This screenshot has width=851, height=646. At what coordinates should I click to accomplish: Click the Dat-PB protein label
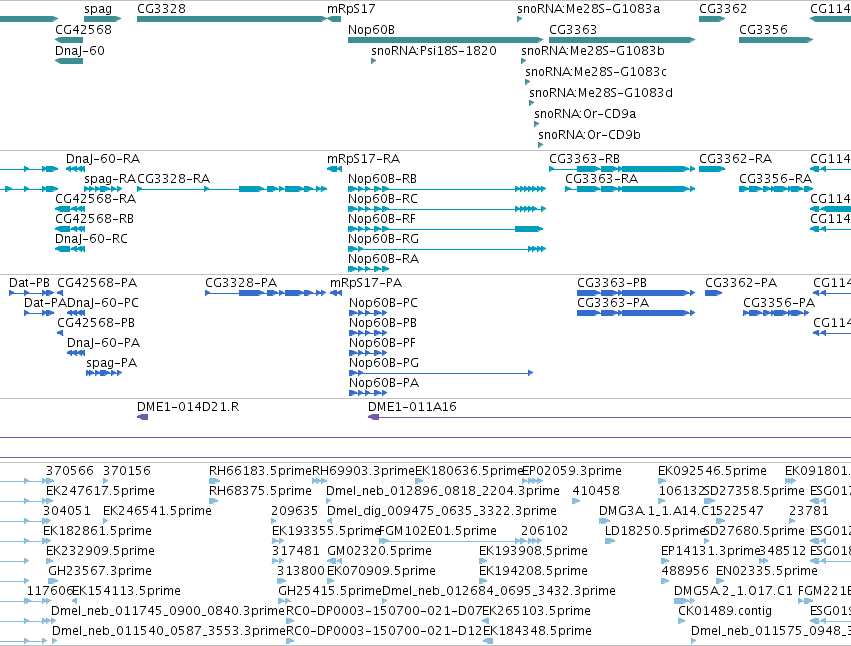tap(29, 283)
